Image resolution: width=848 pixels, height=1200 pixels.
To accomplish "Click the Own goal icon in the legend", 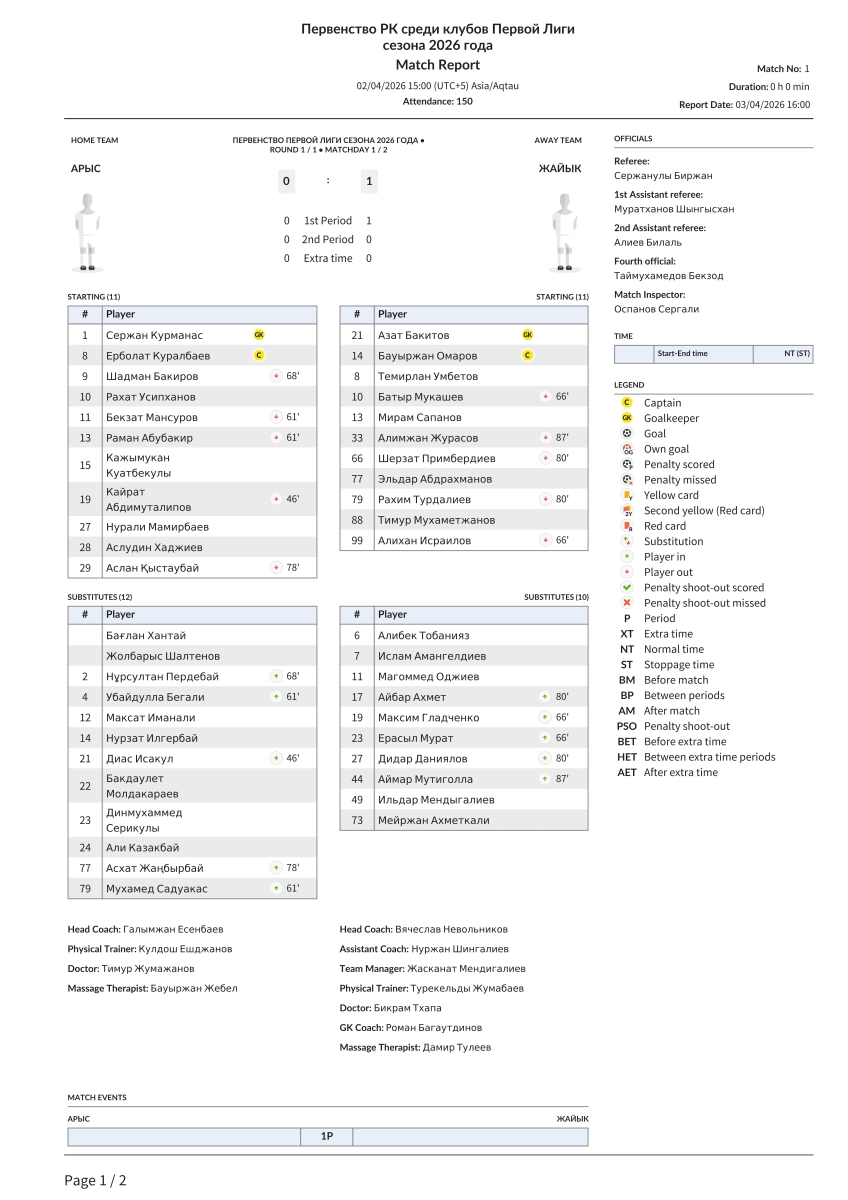I will coord(627,449).
